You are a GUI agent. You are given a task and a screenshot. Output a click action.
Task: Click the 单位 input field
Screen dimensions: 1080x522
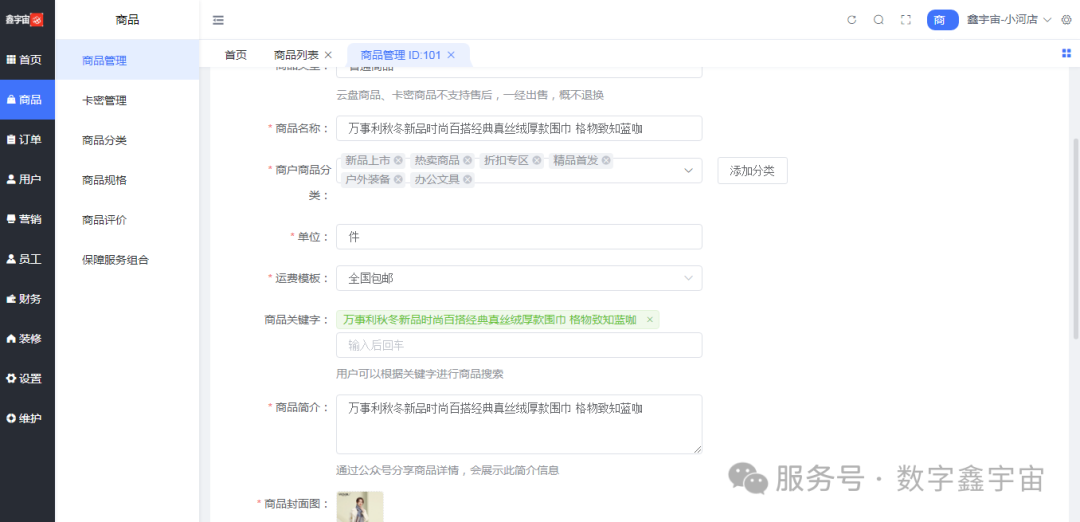519,237
